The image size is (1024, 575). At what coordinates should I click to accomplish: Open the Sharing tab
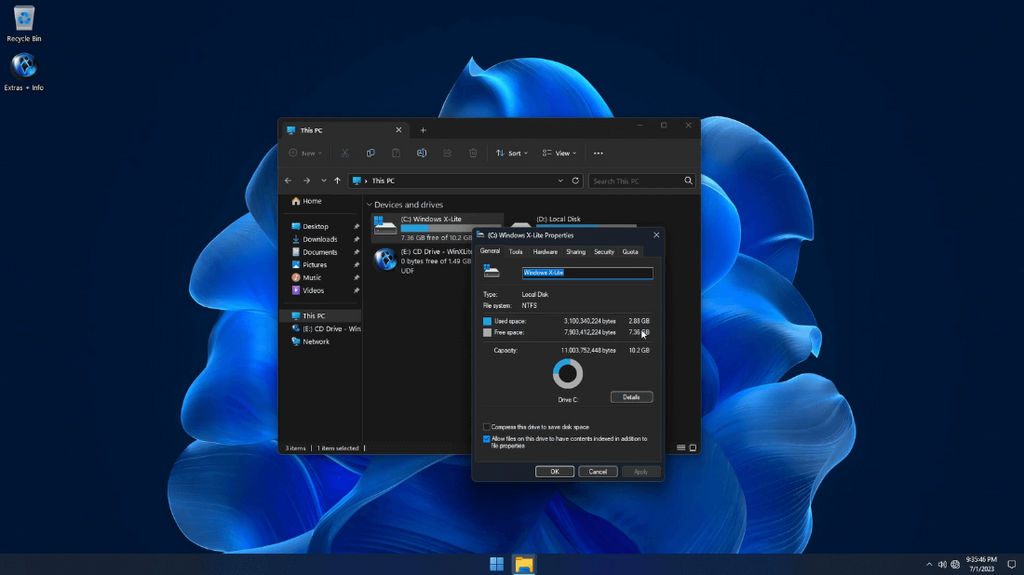(576, 252)
